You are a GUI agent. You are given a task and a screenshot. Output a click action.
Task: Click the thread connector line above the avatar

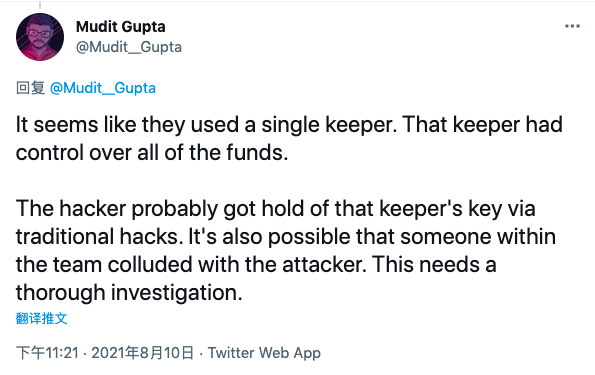pos(40,5)
